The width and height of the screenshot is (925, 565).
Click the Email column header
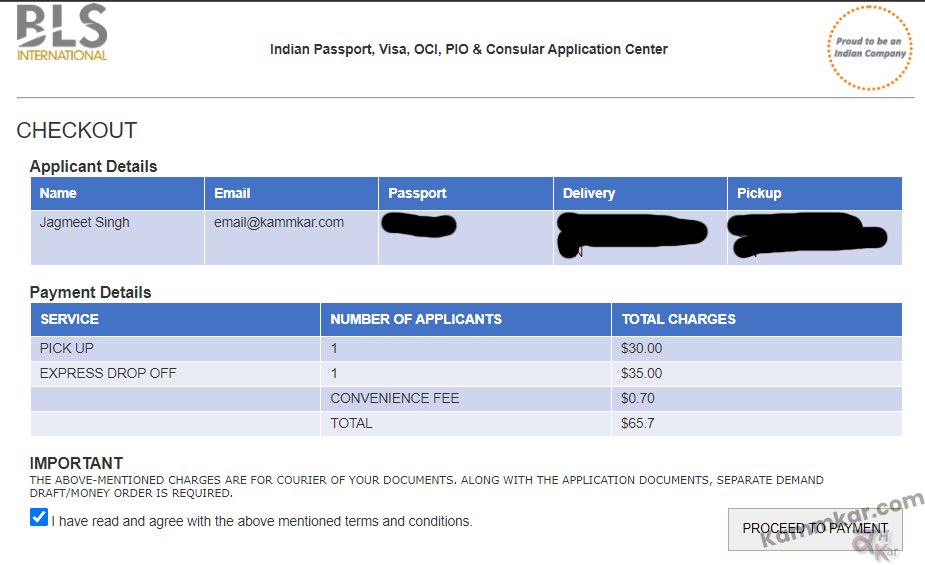291,193
